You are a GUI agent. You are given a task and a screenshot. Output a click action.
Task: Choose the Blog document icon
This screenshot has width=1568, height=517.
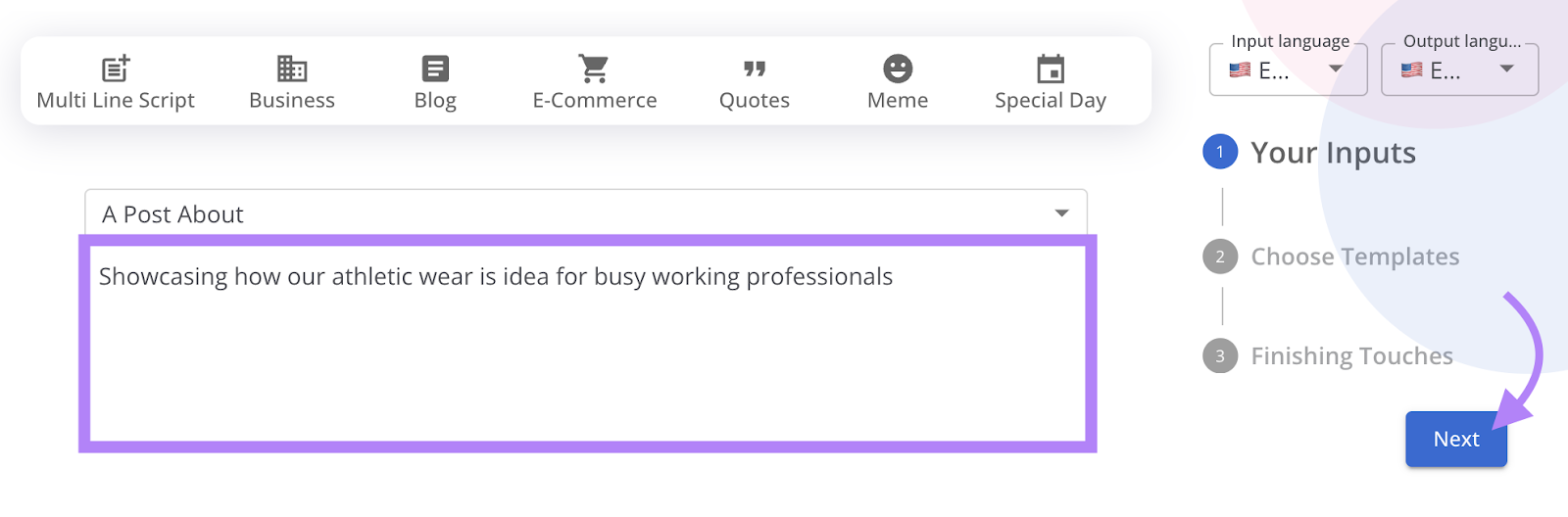pyautogui.click(x=435, y=69)
